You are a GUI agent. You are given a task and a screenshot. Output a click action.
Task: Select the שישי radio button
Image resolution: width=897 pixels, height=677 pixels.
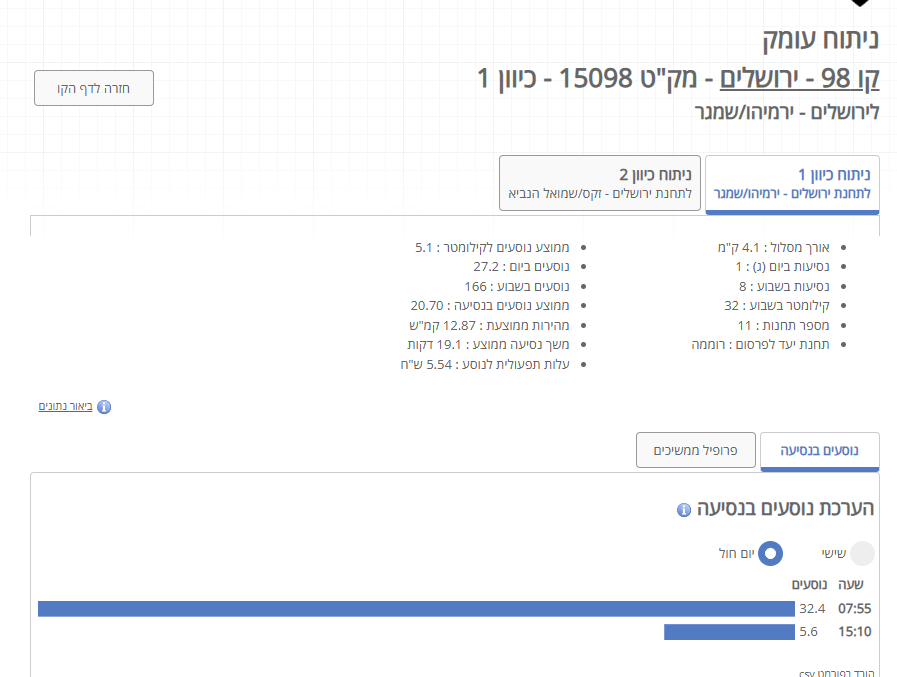862,553
